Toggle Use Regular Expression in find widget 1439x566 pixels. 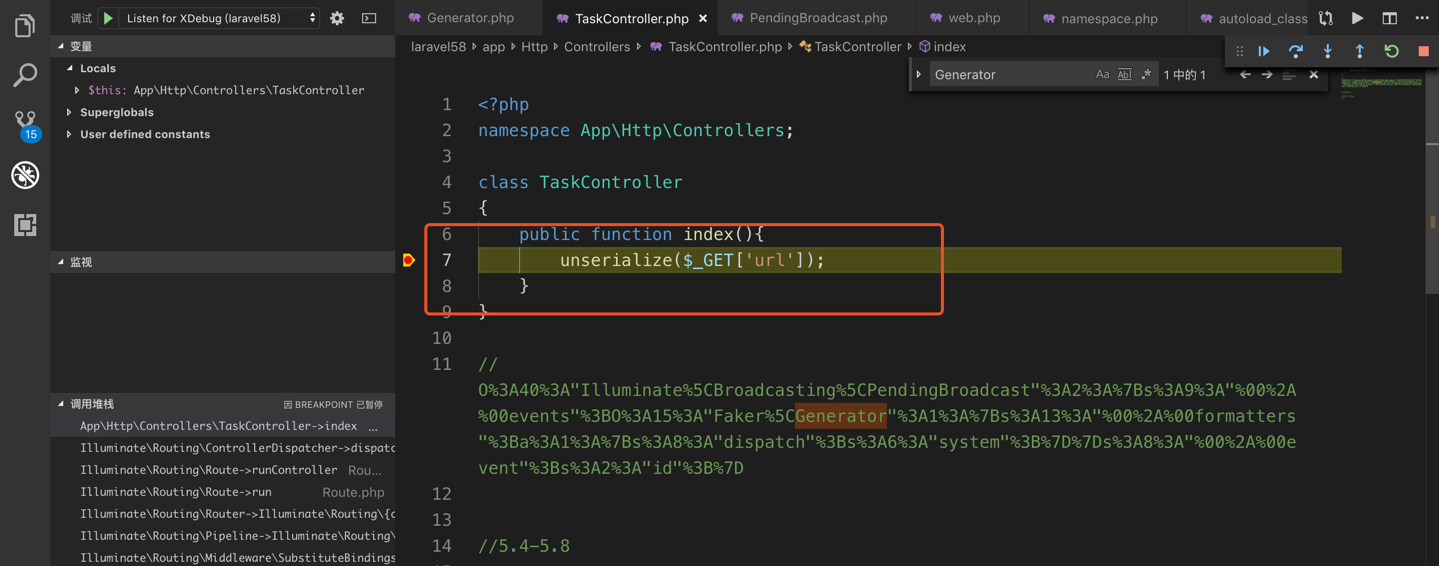1146,75
